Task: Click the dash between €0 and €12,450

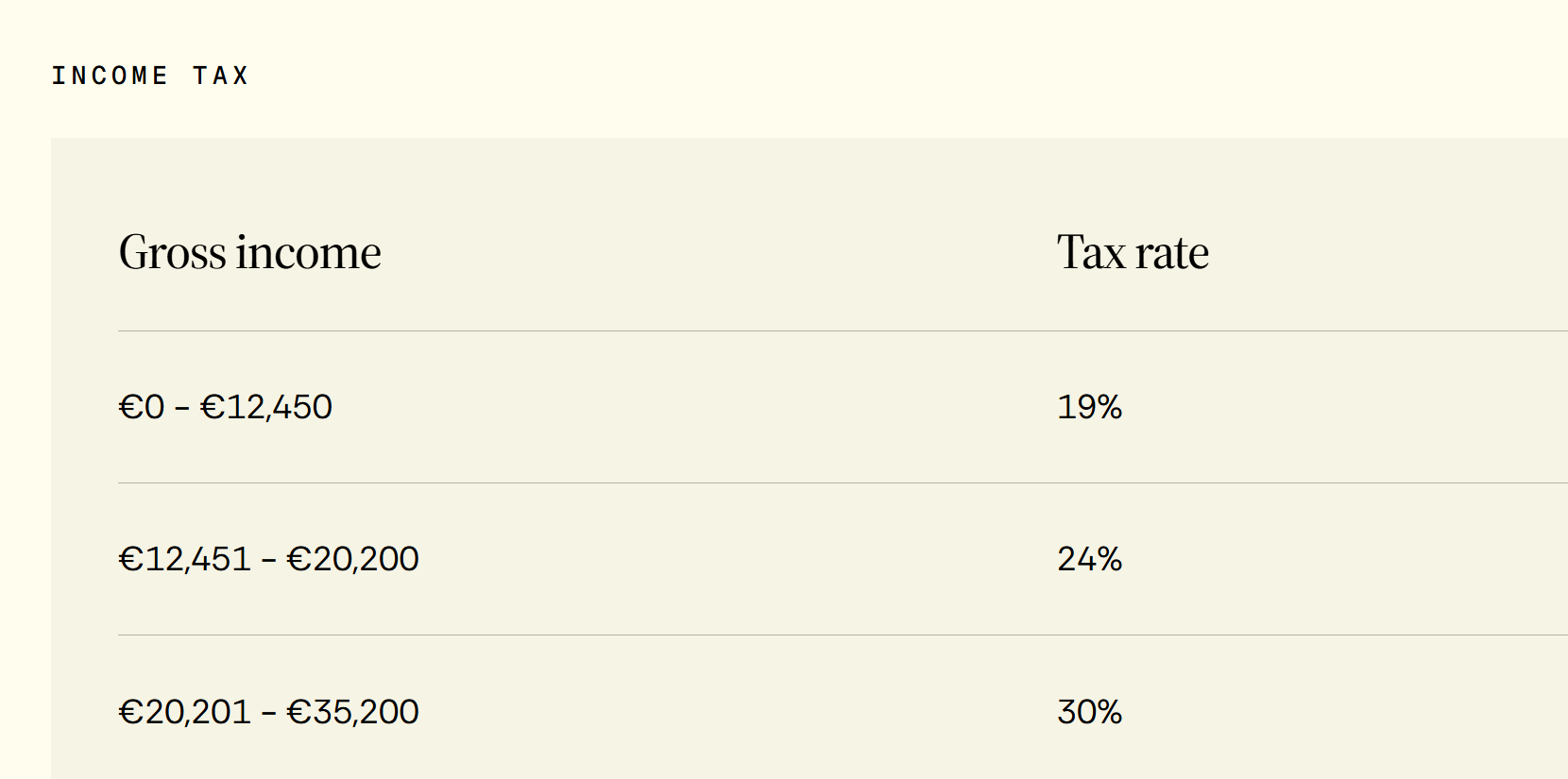Action: (x=182, y=409)
